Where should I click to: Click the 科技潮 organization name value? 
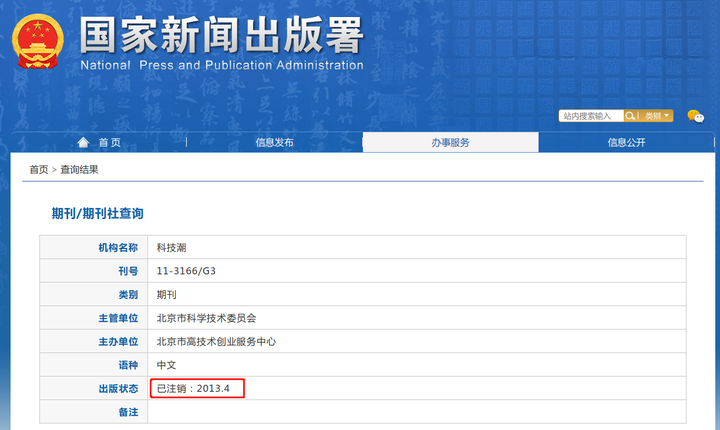pos(171,248)
